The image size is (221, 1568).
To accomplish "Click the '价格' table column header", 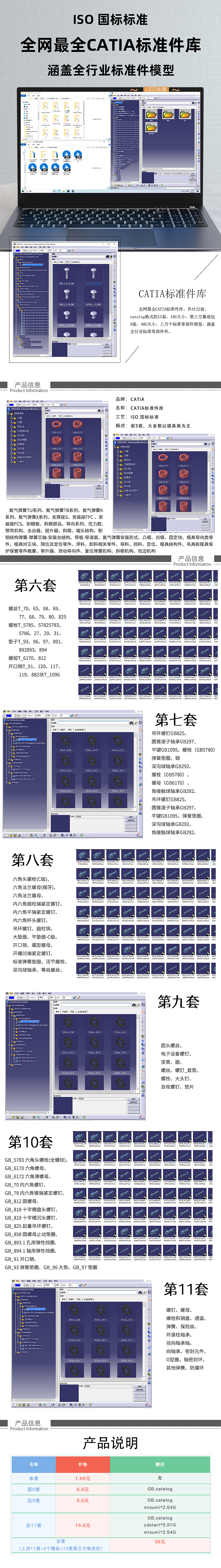I will tap(83, 1464).
